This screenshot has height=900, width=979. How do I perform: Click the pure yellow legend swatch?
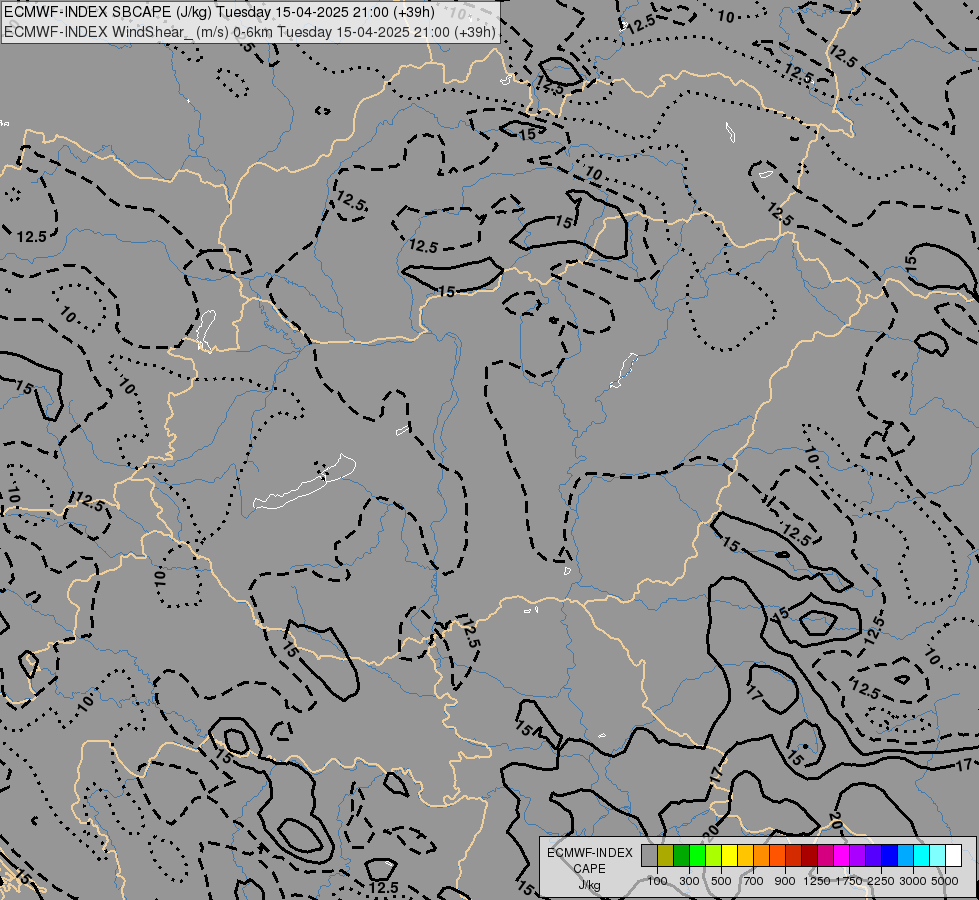point(729,856)
